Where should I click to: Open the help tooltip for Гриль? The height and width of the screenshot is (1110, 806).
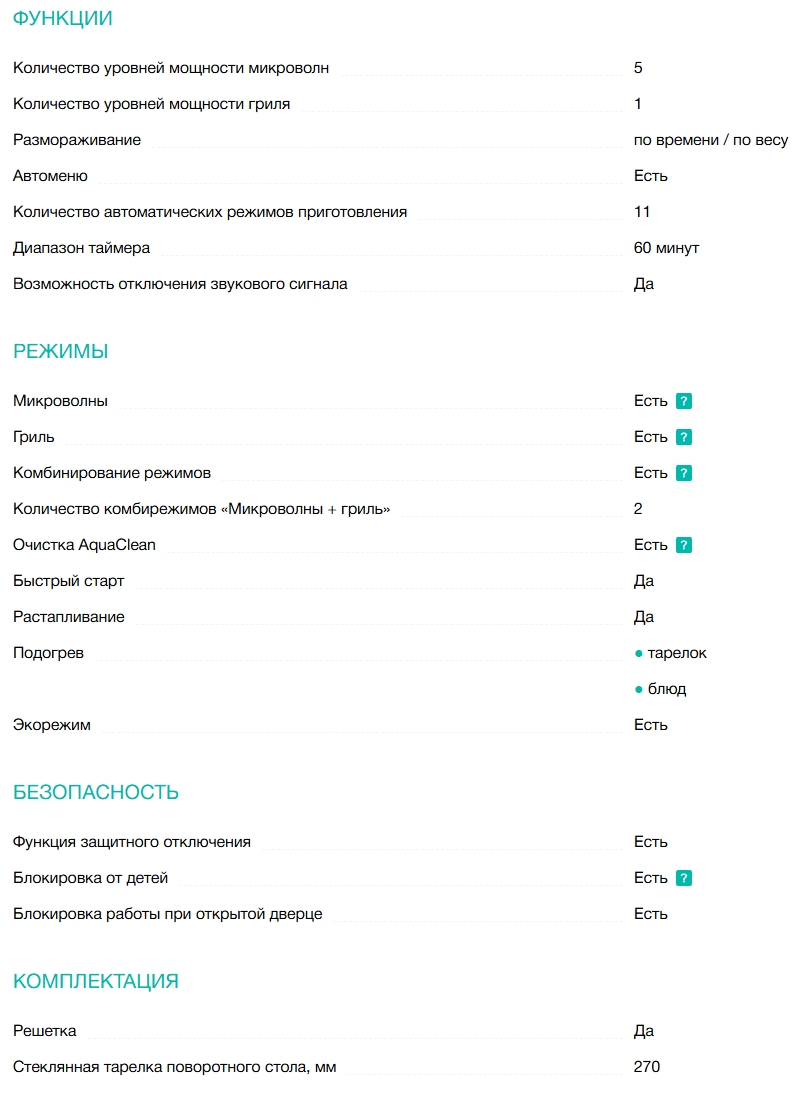click(x=684, y=437)
